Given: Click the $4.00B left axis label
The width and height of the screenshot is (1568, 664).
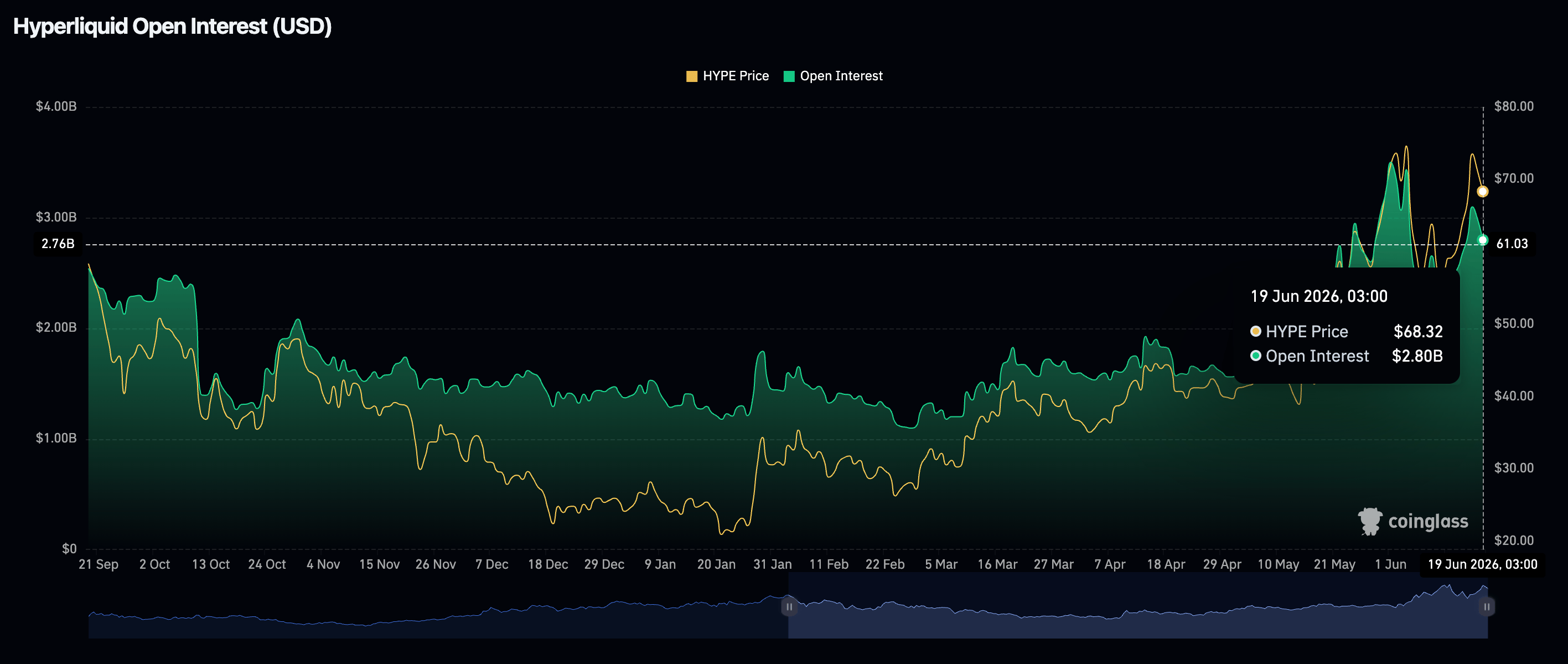Looking at the screenshot, I should tap(56, 106).
